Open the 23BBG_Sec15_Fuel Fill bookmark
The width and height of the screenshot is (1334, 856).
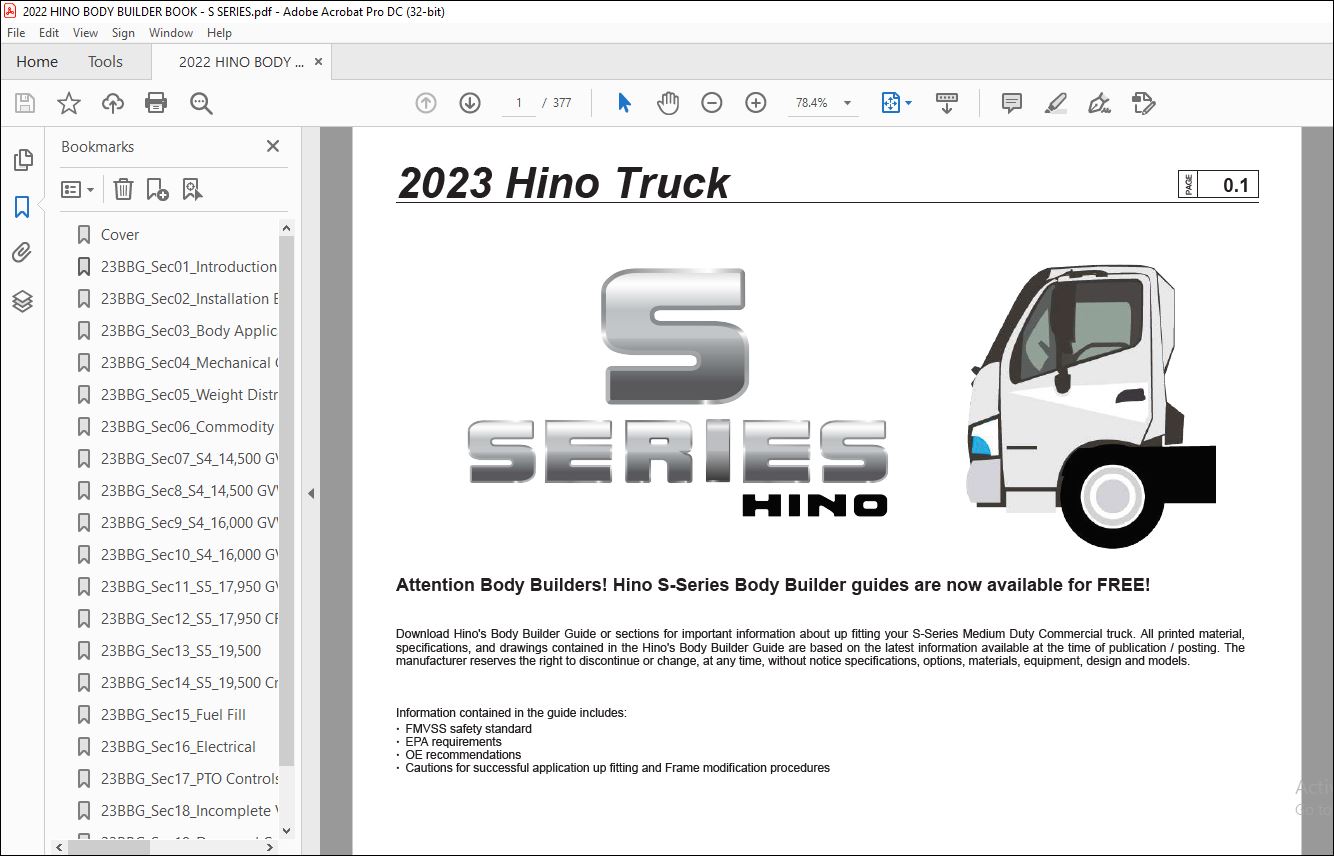[x=173, y=715]
